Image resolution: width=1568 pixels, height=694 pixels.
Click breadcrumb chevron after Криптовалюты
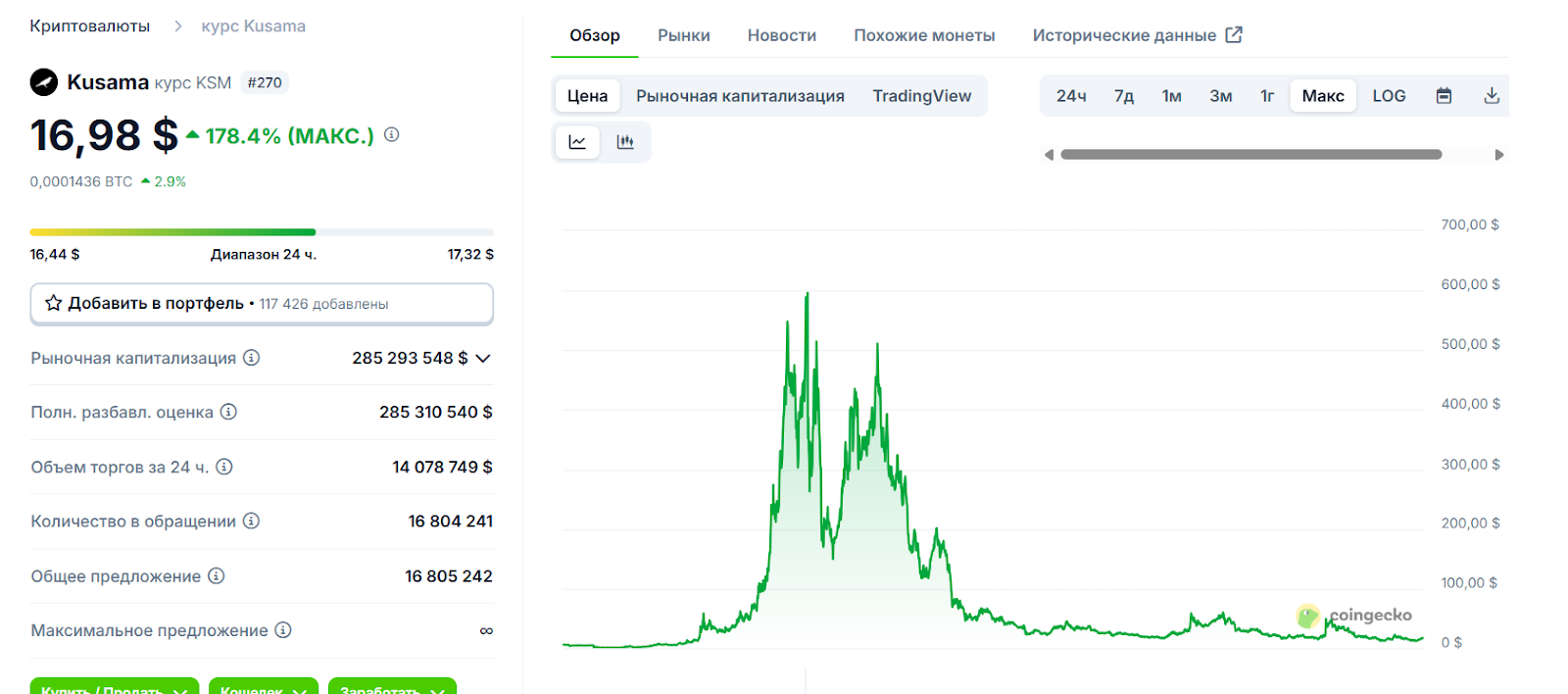click(x=177, y=26)
